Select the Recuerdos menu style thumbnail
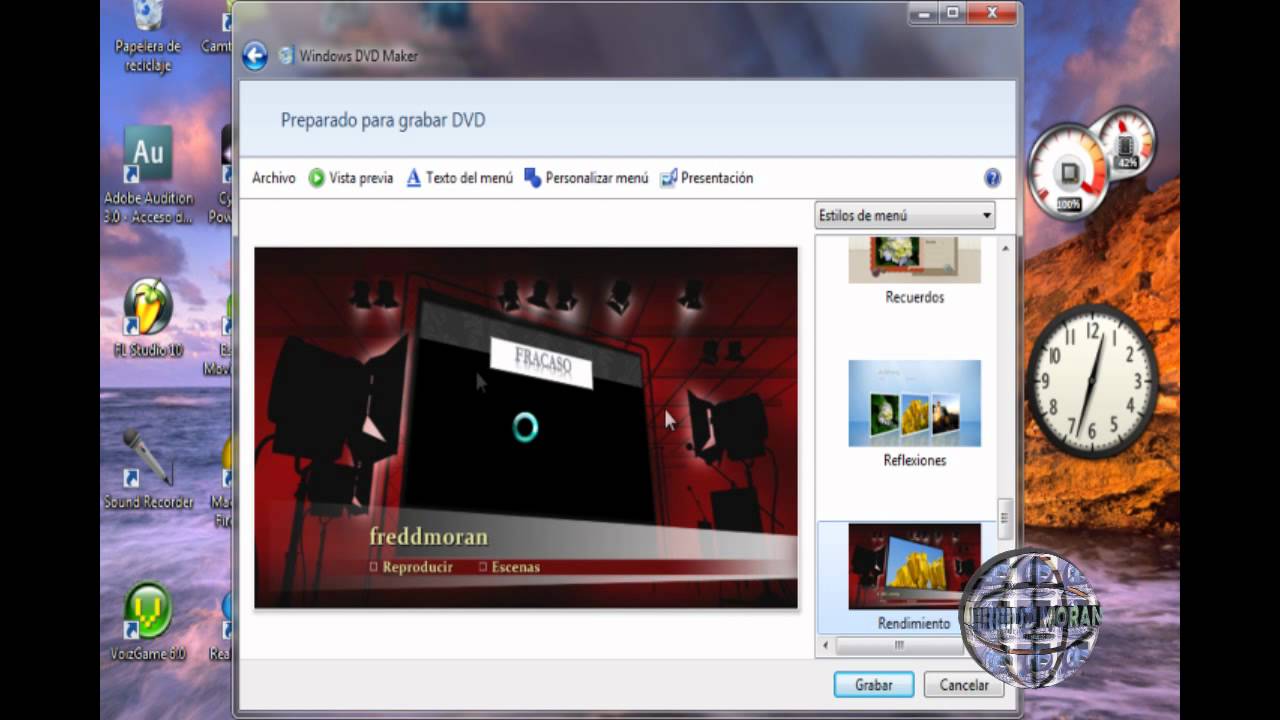 [x=915, y=260]
